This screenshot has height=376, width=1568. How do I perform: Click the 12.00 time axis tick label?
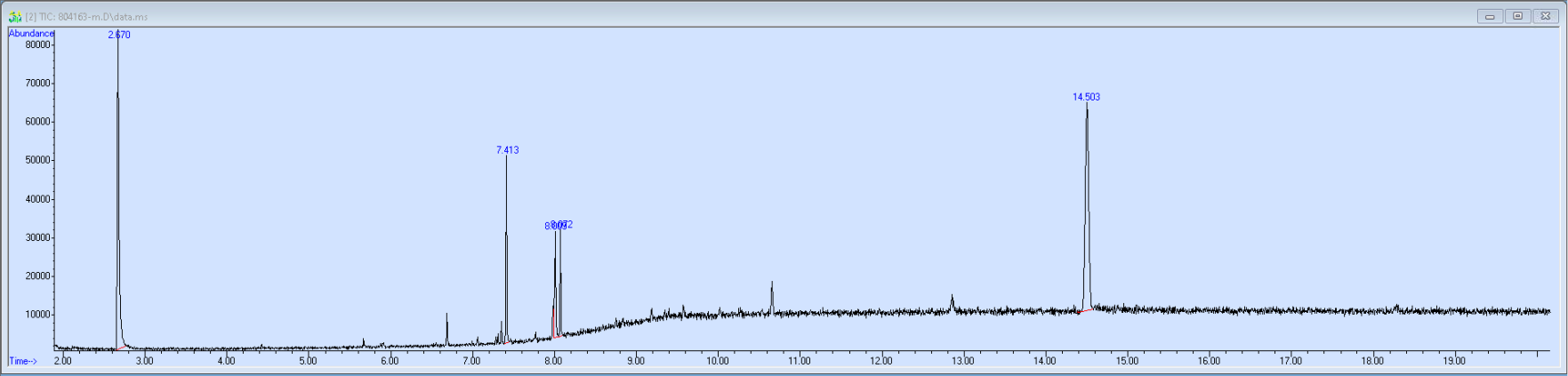881,361
